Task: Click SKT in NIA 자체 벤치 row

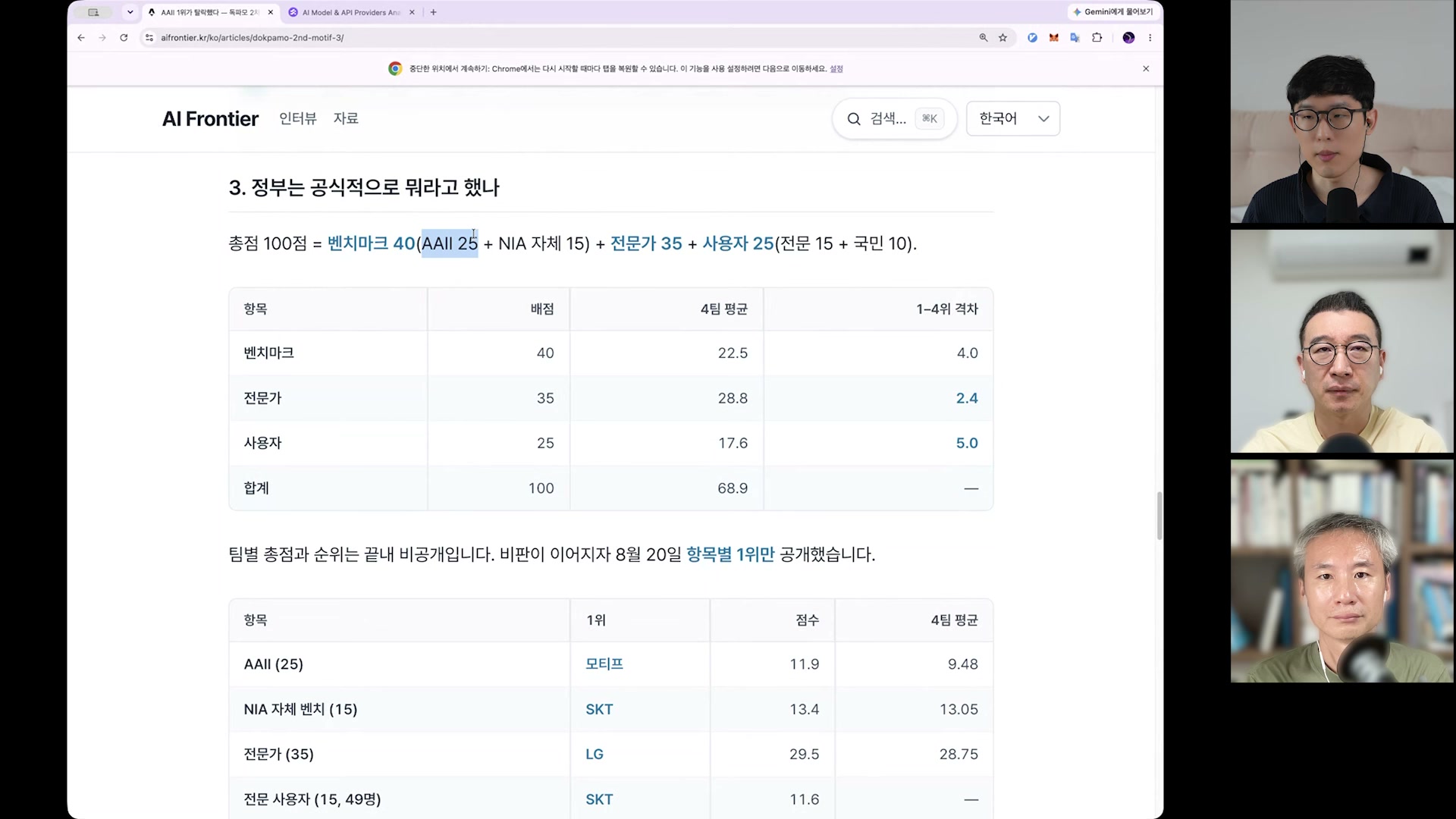Action: click(x=599, y=709)
